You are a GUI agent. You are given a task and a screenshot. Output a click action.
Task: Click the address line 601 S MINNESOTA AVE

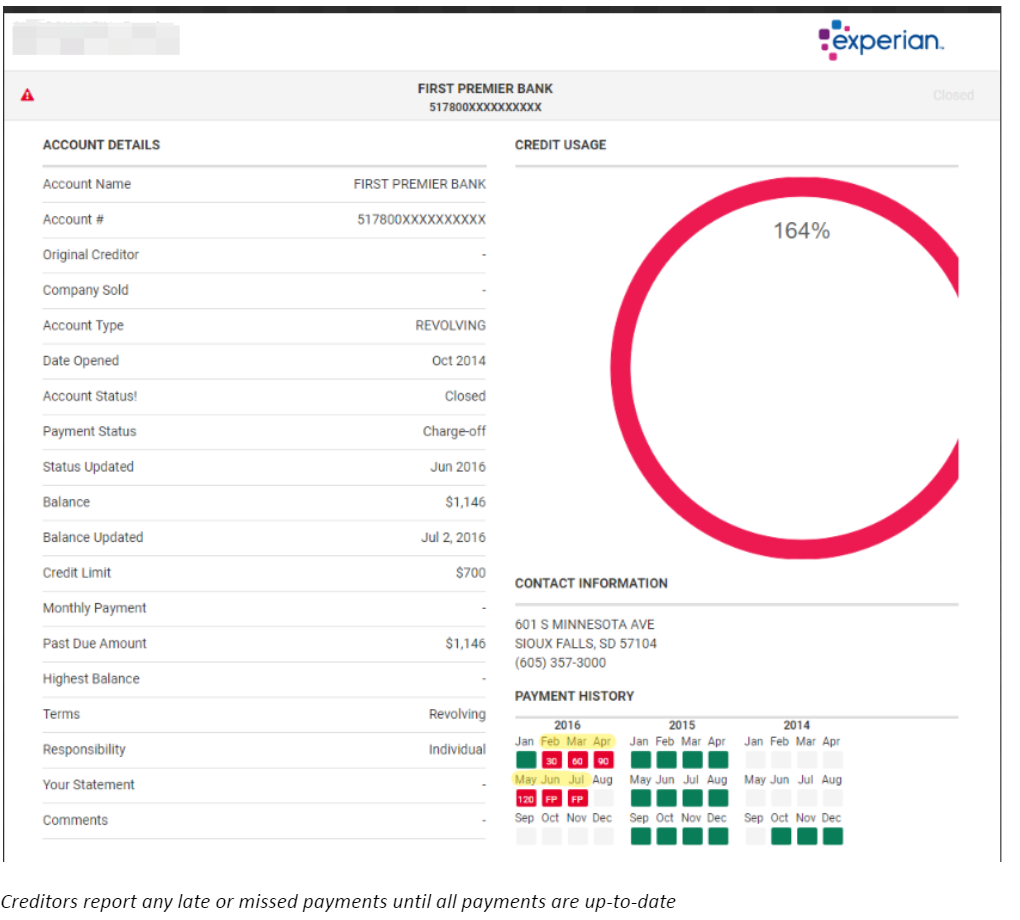point(585,625)
